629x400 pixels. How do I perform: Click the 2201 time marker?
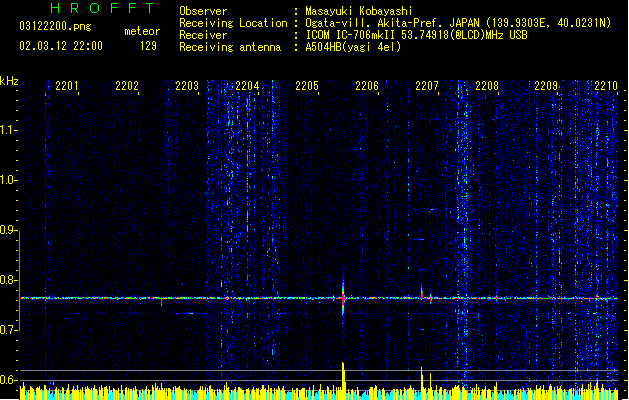pyautogui.click(x=67, y=85)
